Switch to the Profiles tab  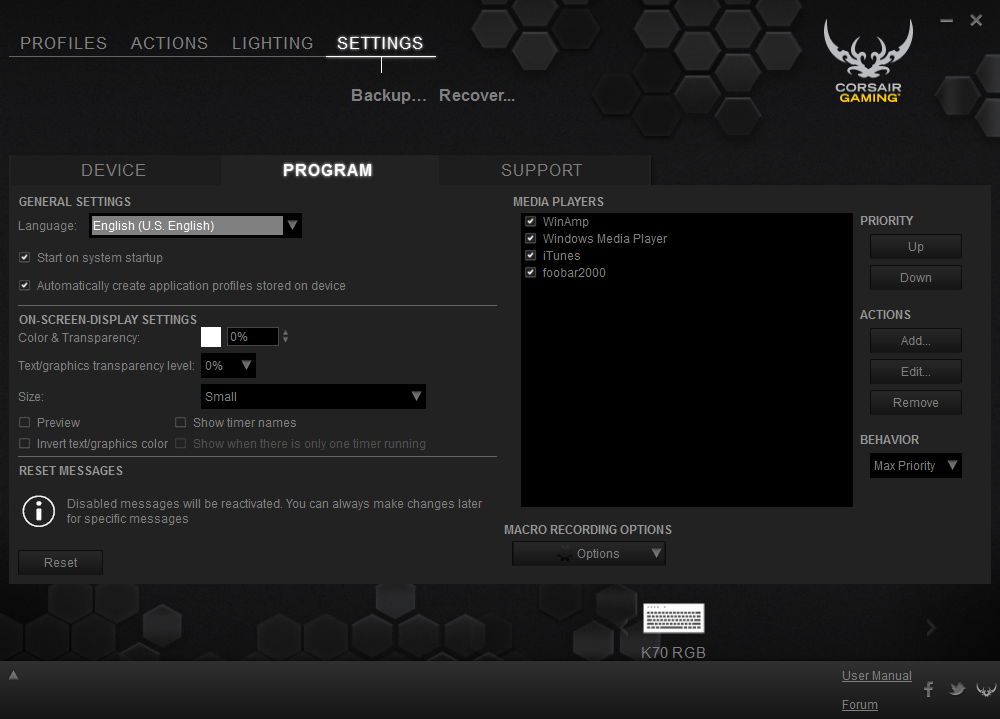click(x=63, y=43)
